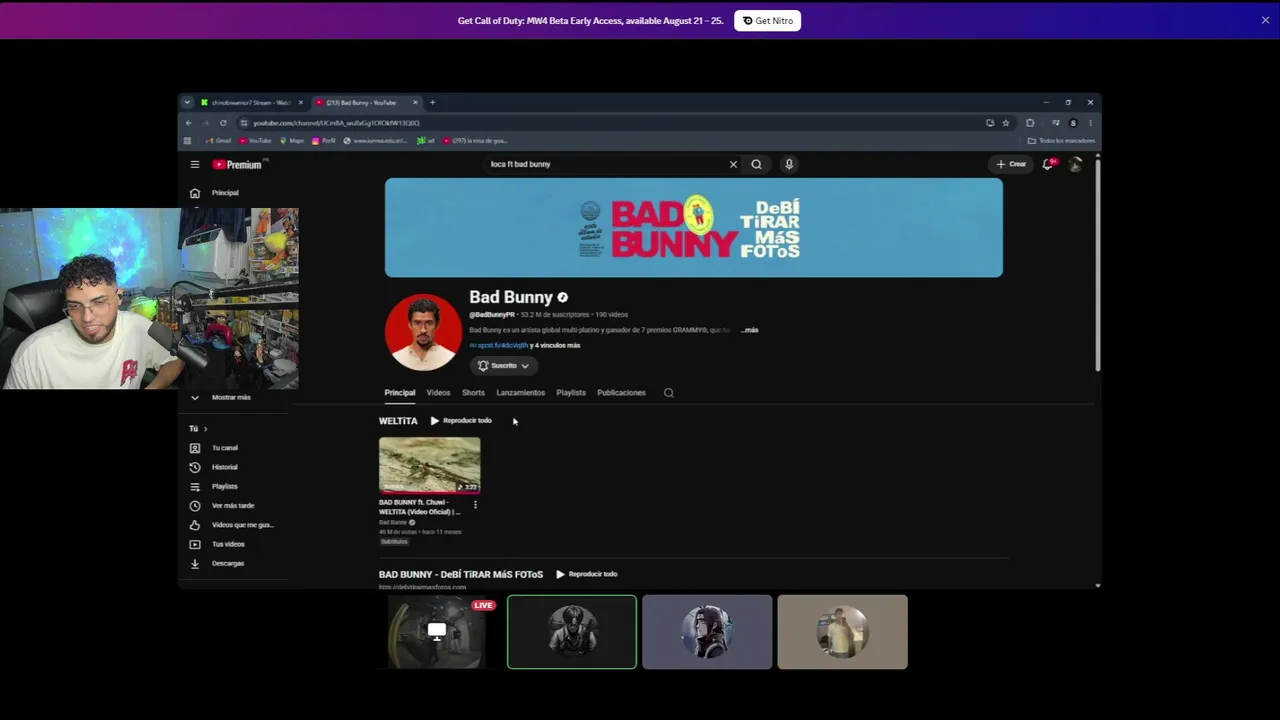
Task: Click Bad Bunny channel profile picture
Action: [x=423, y=332]
